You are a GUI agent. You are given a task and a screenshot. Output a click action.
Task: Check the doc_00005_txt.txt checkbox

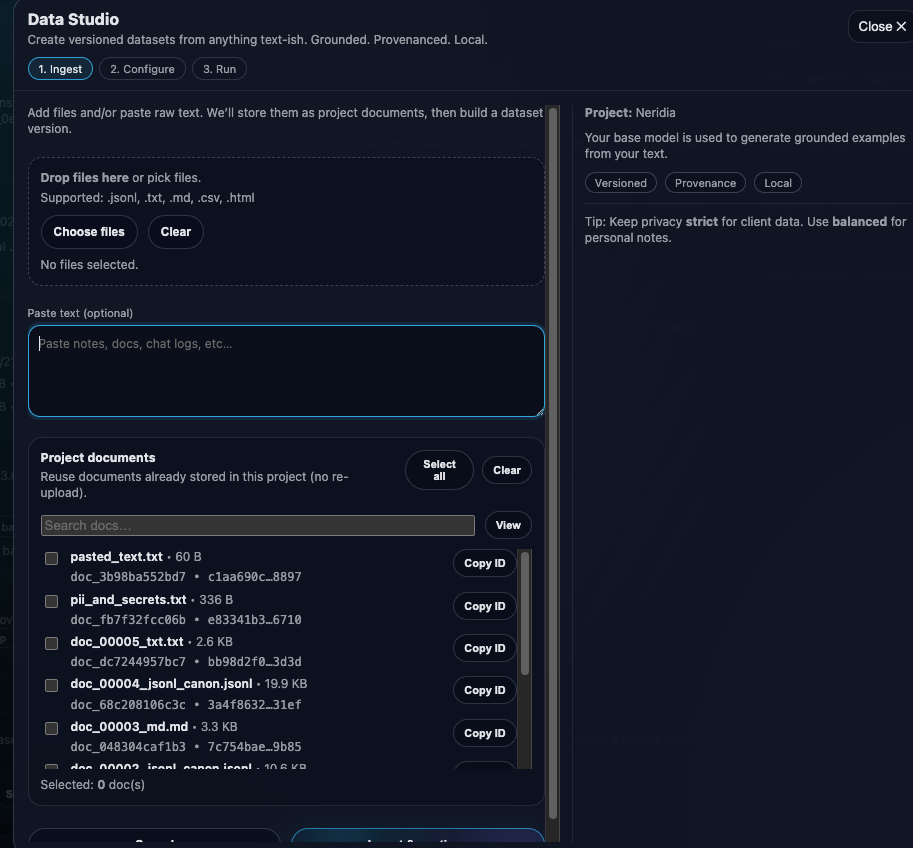click(51, 643)
